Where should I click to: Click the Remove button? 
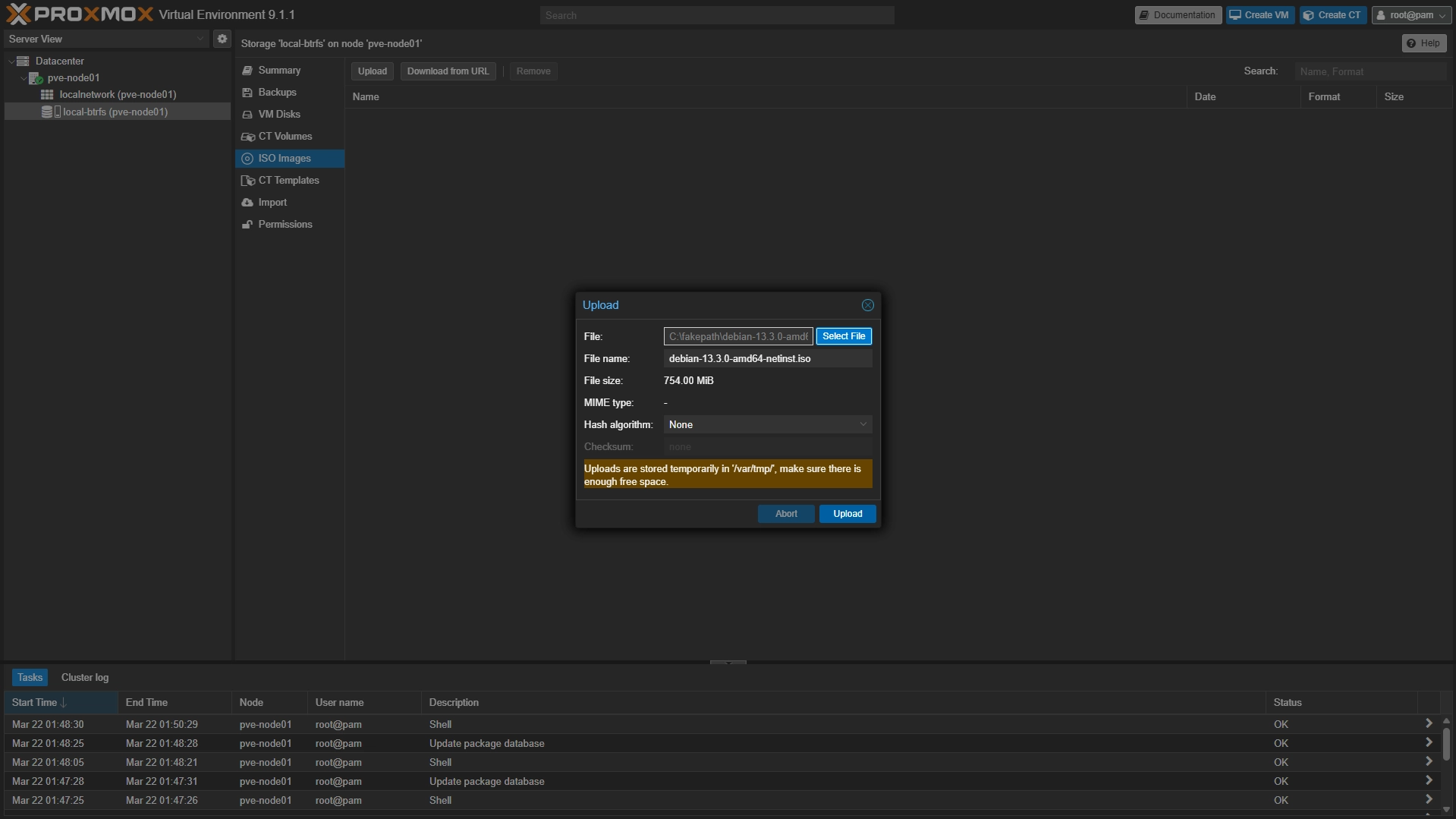[533, 71]
